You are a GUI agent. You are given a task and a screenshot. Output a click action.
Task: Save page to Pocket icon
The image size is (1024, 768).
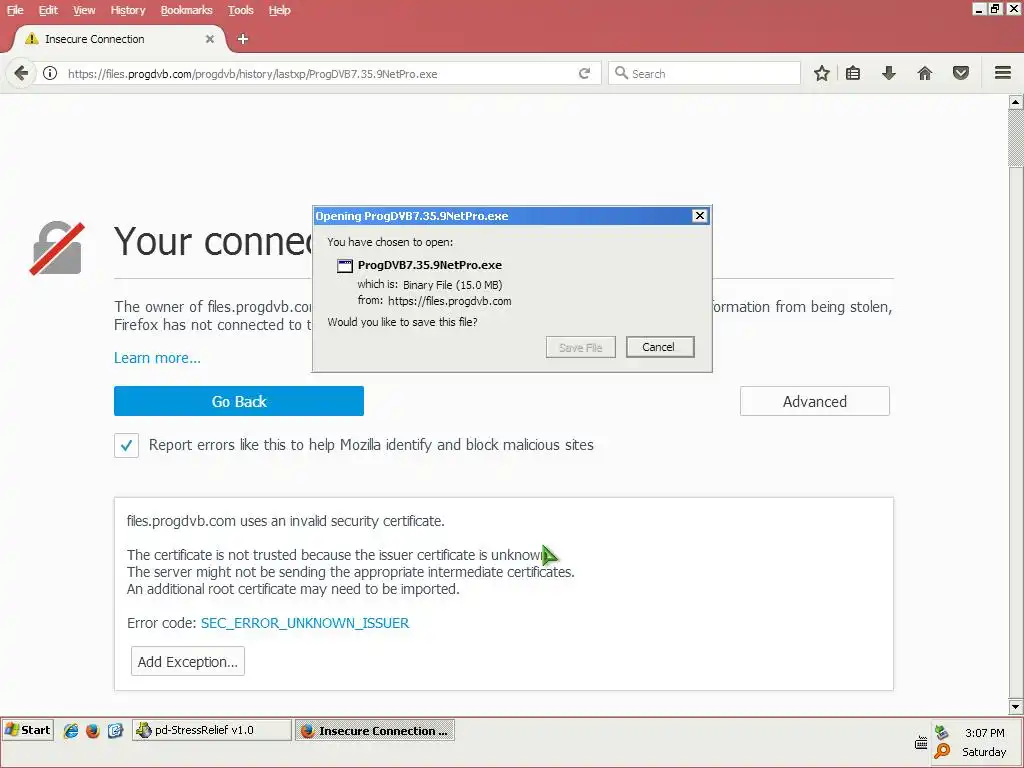coord(961,73)
